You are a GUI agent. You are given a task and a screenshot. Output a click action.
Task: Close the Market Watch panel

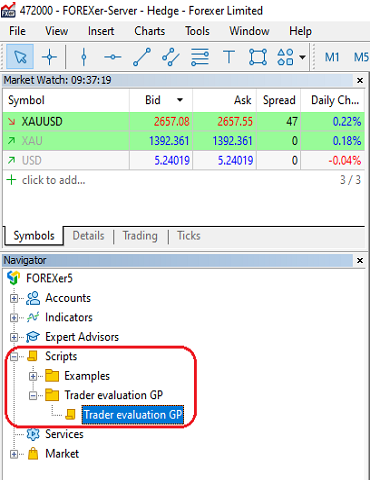(x=360, y=80)
